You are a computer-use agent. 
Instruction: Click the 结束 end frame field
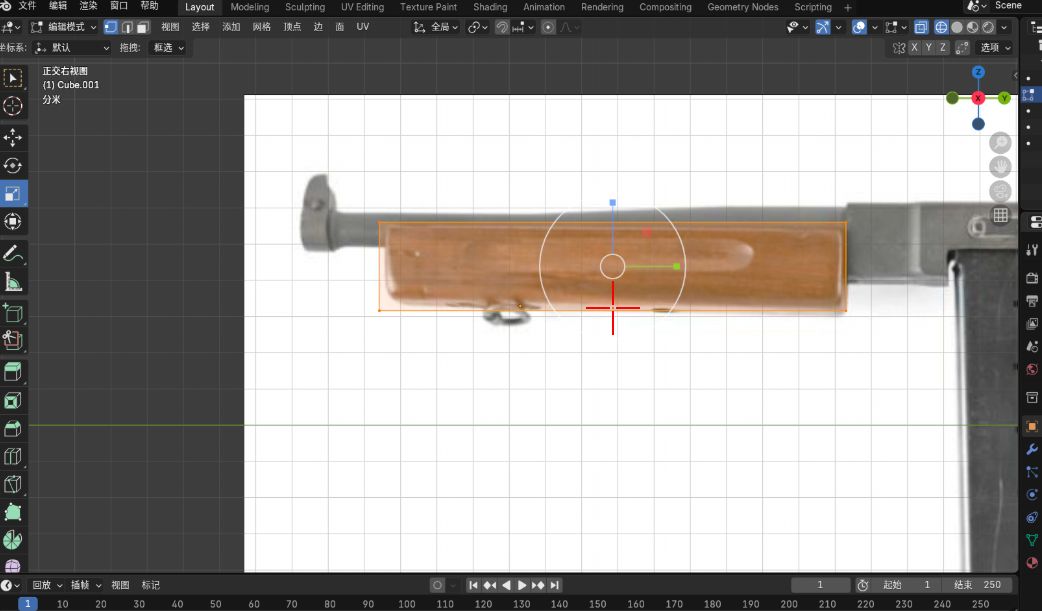[975, 585]
